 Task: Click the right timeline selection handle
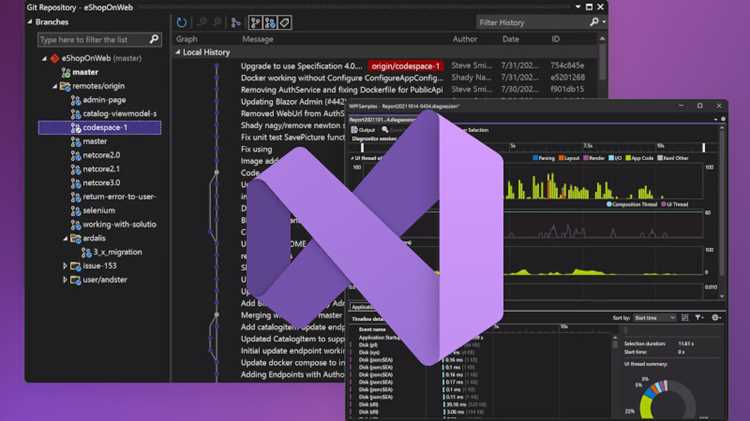pyautogui.click(x=704, y=148)
